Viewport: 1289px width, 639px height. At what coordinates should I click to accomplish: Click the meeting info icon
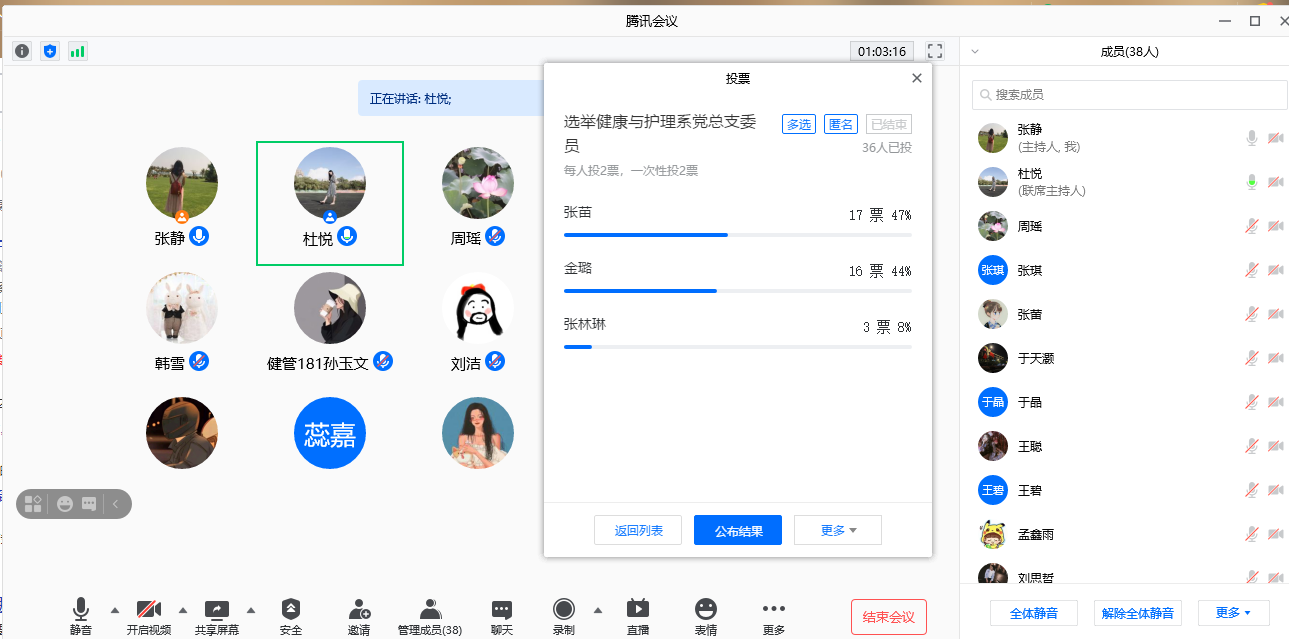[x=21, y=51]
